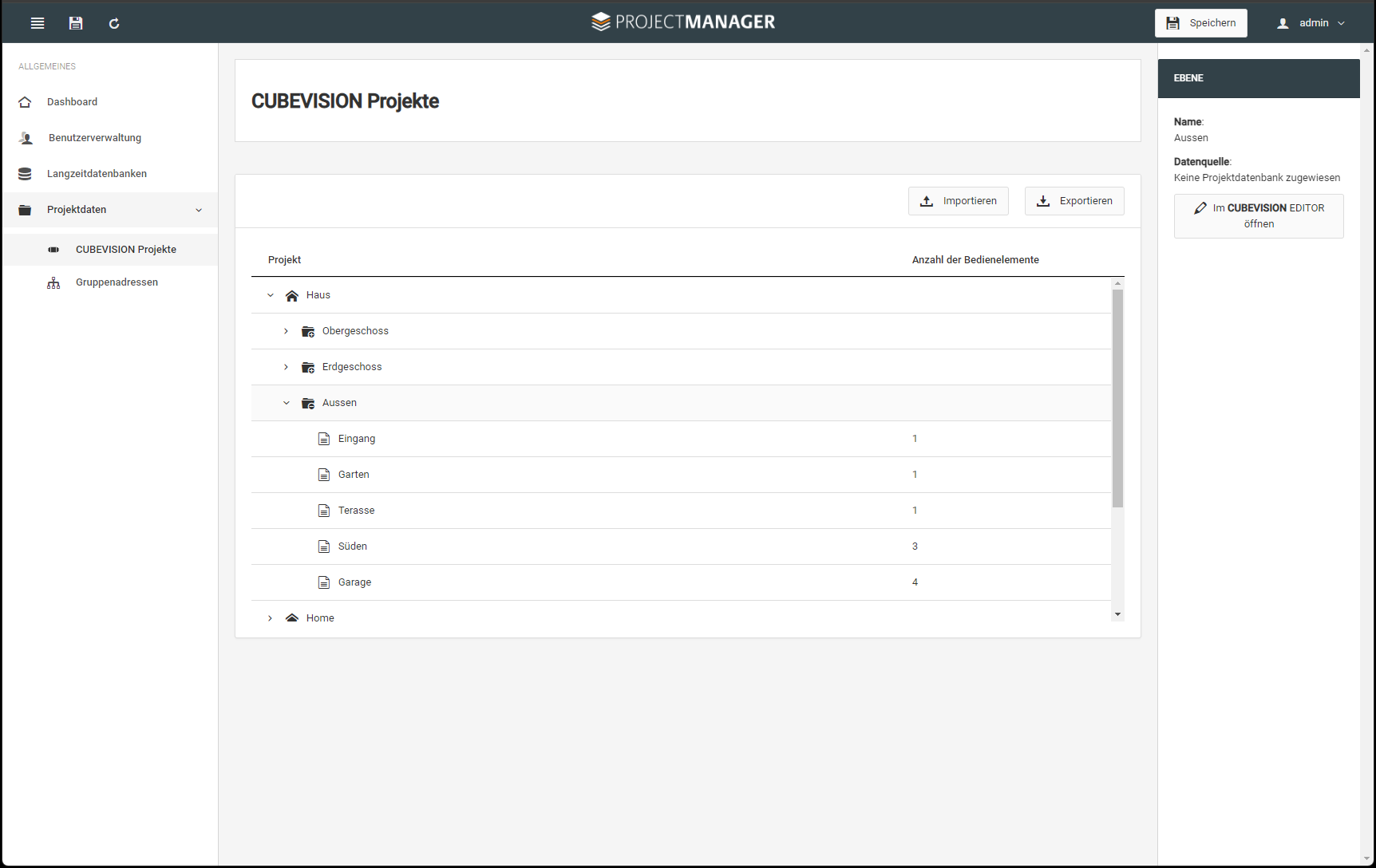Screen dimensions: 1376x868
Task: Select the Aussen tree row
Action: pyautogui.click(x=681, y=403)
